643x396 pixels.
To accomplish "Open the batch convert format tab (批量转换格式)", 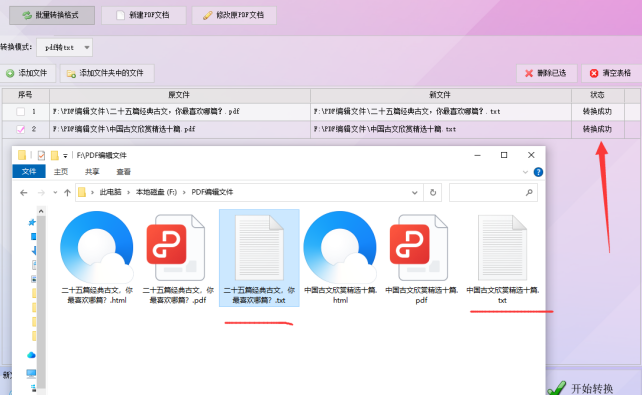I will (52, 16).
